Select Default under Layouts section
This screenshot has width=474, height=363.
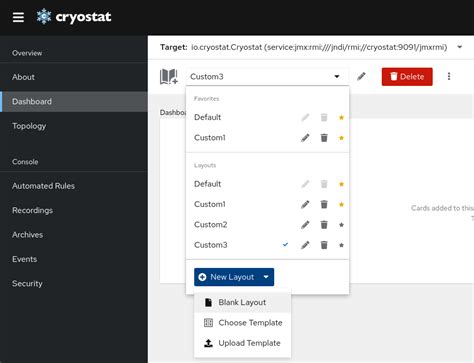[x=207, y=184]
